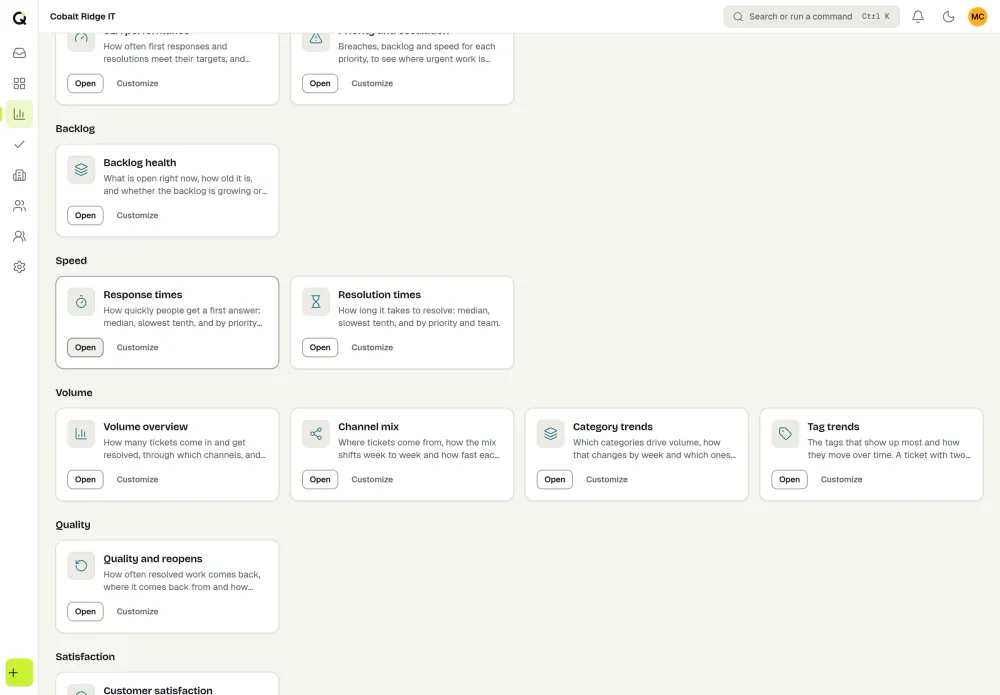
Task: Click the Volume overview title
Action: coord(145,427)
